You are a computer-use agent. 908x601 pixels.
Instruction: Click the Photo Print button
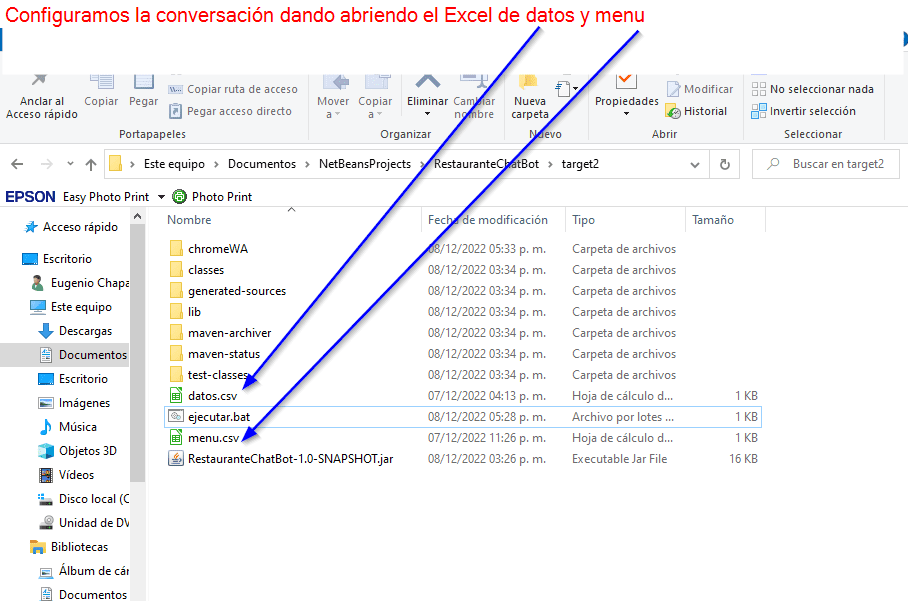213,197
